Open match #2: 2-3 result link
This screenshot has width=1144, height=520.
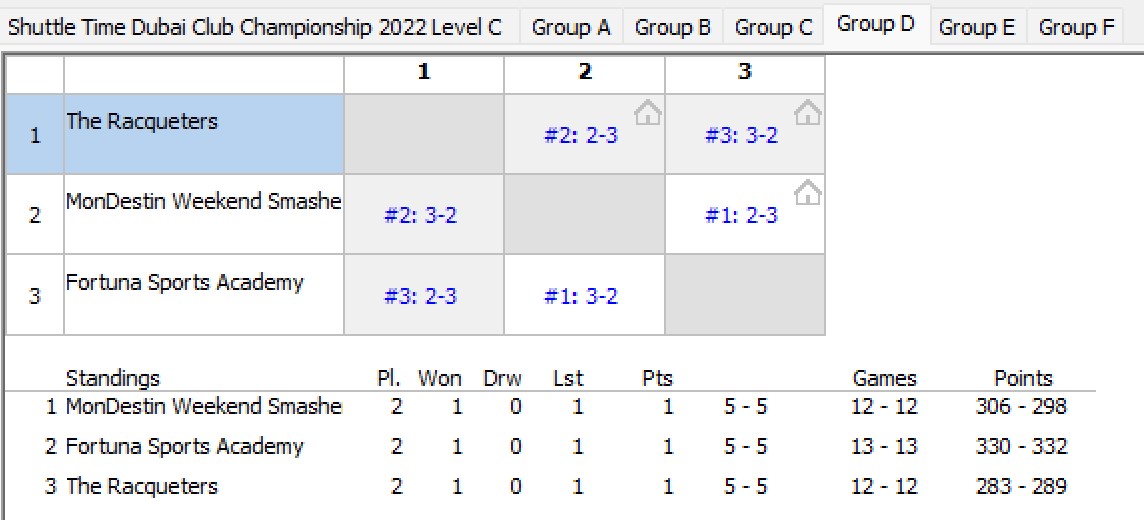[581, 136]
